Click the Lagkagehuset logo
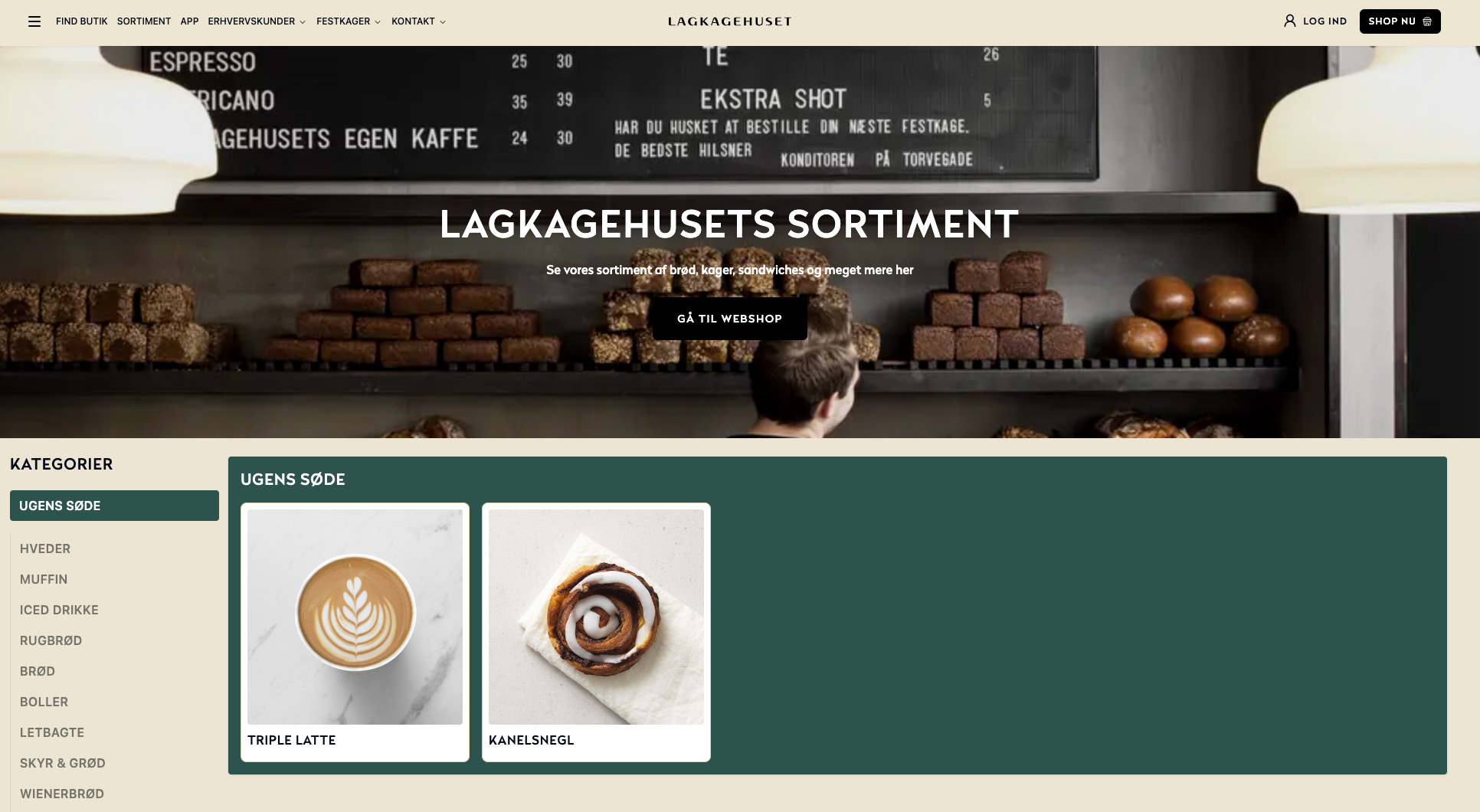This screenshot has width=1480, height=812. point(730,21)
